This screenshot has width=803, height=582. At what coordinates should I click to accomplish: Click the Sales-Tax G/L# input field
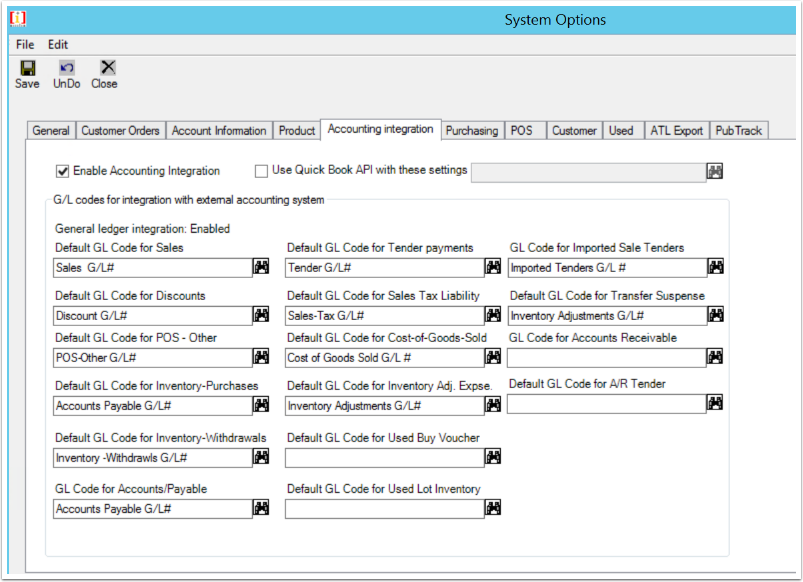click(x=385, y=316)
